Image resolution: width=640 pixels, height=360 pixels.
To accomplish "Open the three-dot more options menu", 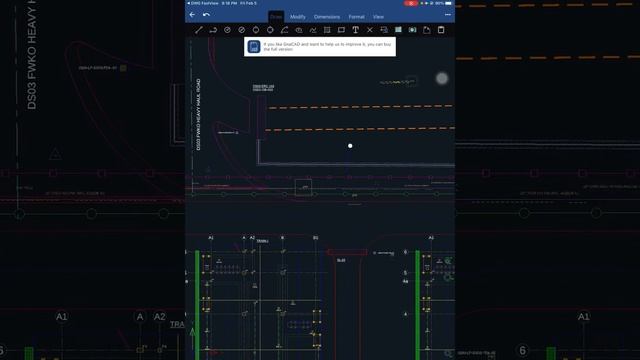I will click(448, 15).
